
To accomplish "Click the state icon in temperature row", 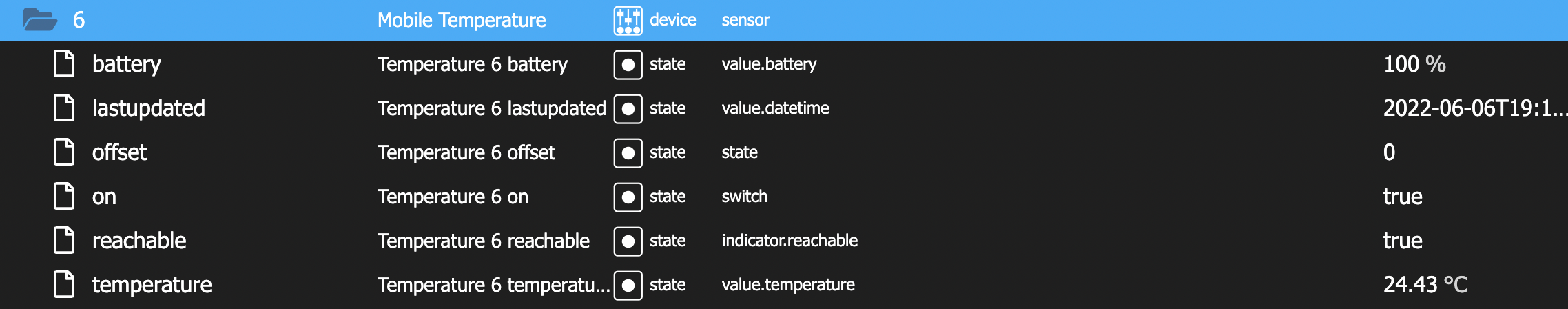I will click(628, 286).
